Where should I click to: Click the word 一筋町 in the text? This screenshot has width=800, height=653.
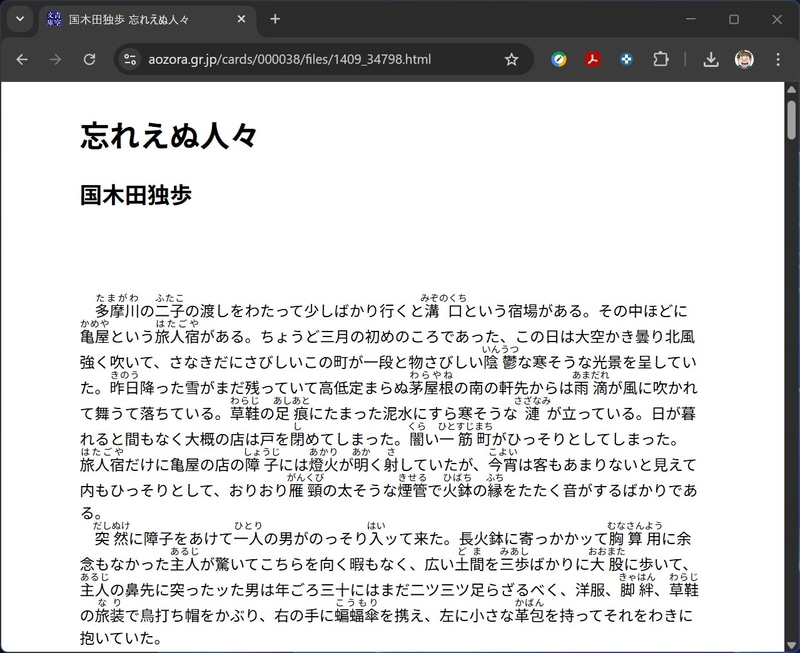465,439
